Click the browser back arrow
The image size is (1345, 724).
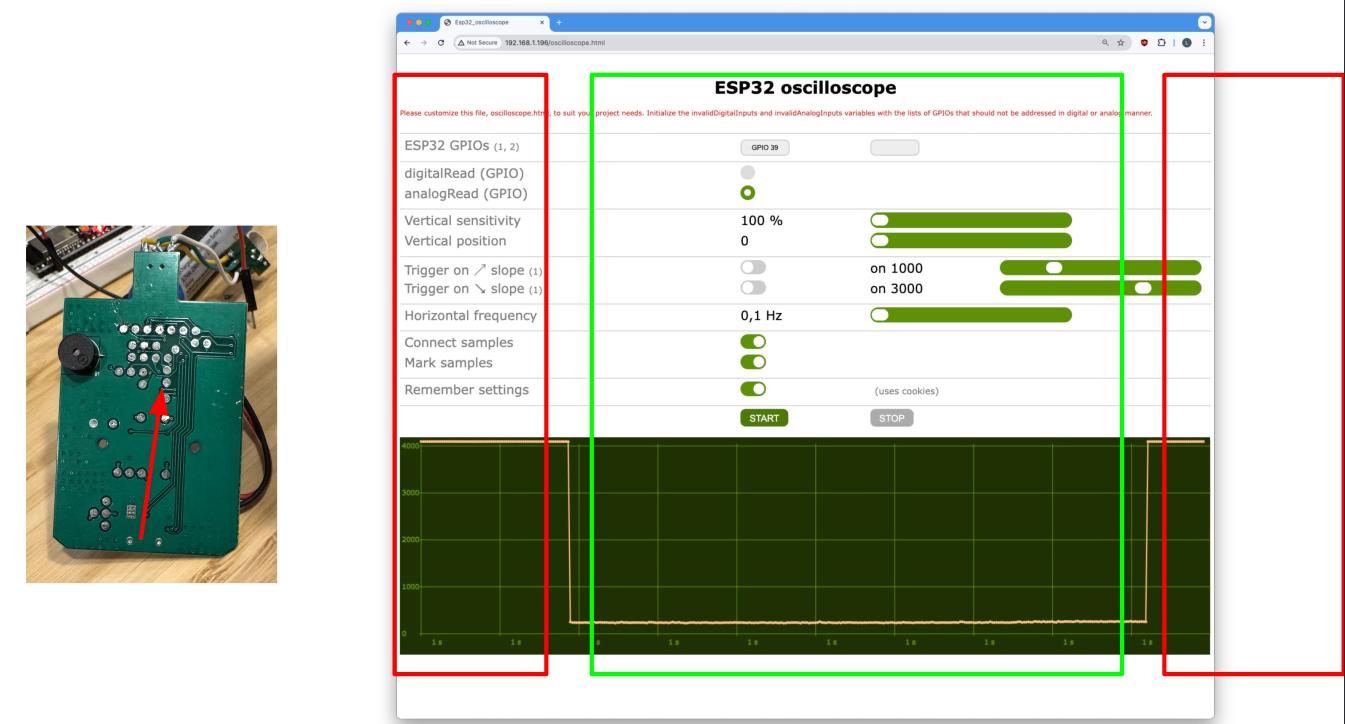tap(407, 43)
